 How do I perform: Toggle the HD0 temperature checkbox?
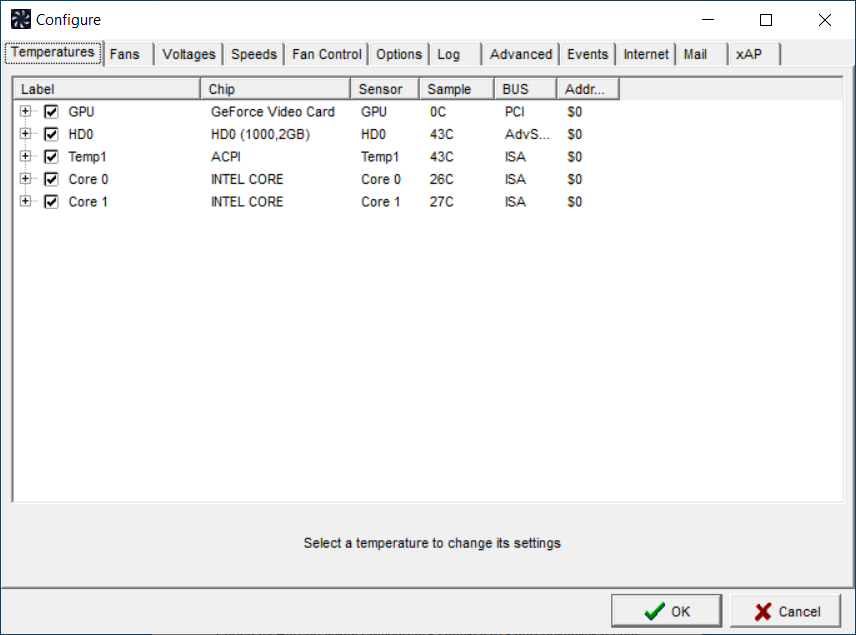pyautogui.click(x=51, y=134)
